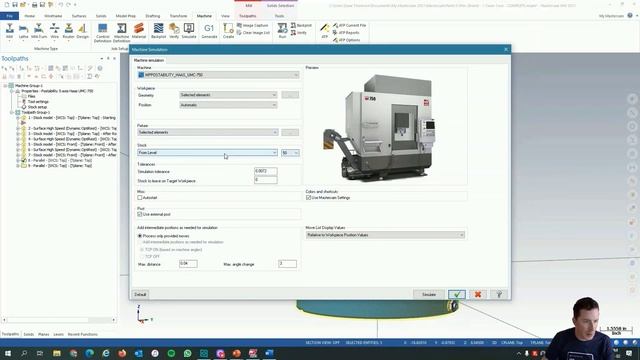640x360 pixels.
Task: Click the dialog help question-mark button
Action: 499,294
